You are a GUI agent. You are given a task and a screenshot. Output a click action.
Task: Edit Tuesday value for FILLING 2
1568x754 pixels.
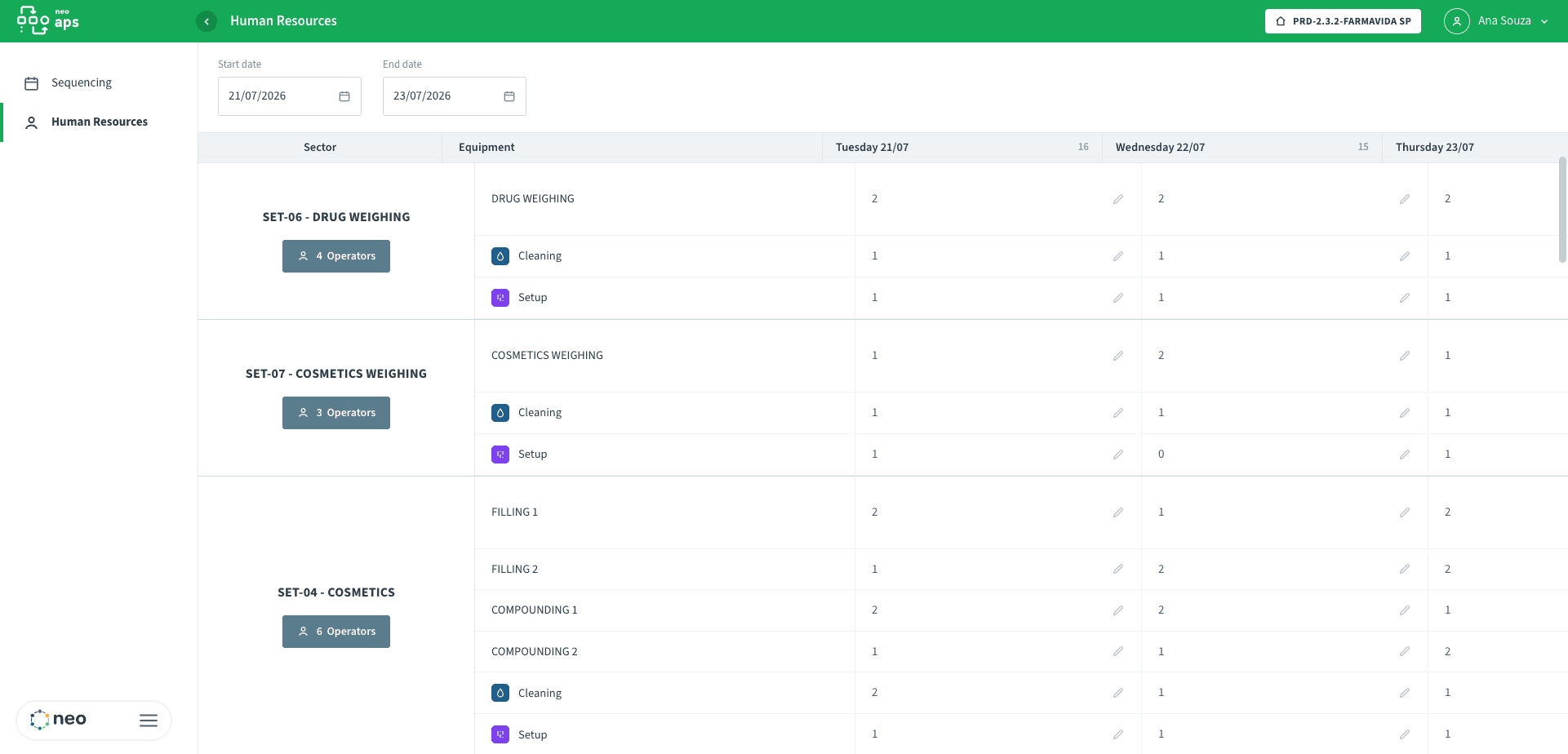click(x=1118, y=569)
